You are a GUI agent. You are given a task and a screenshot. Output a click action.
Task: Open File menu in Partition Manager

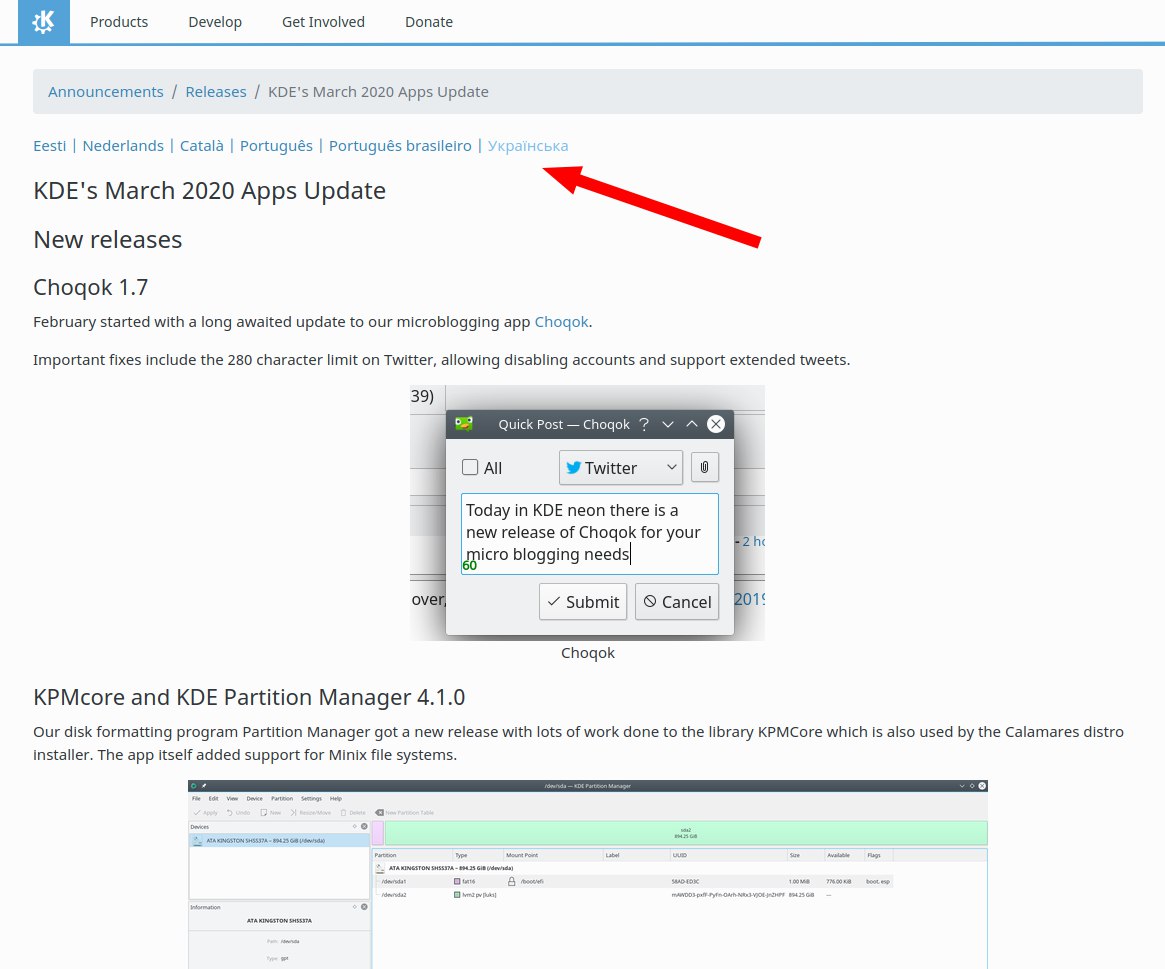coord(196,799)
